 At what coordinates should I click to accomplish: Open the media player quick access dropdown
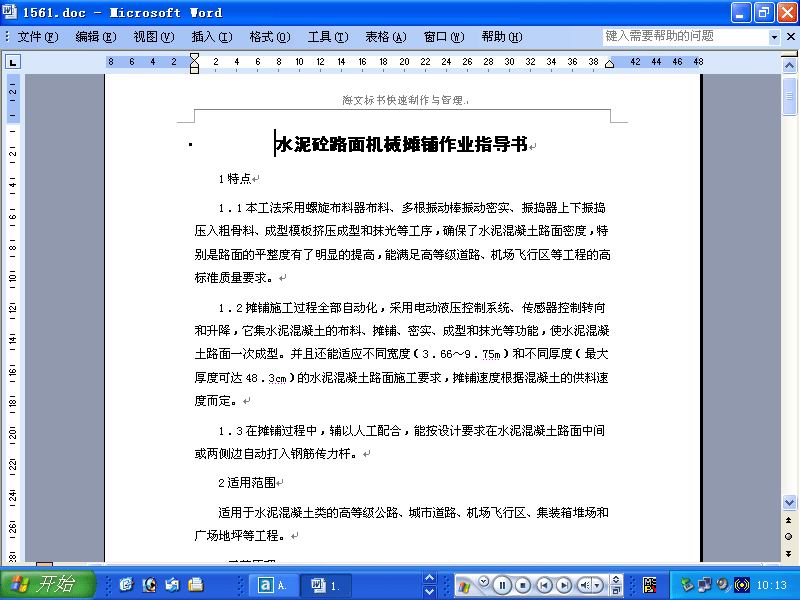pyautogui.click(x=484, y=581)
